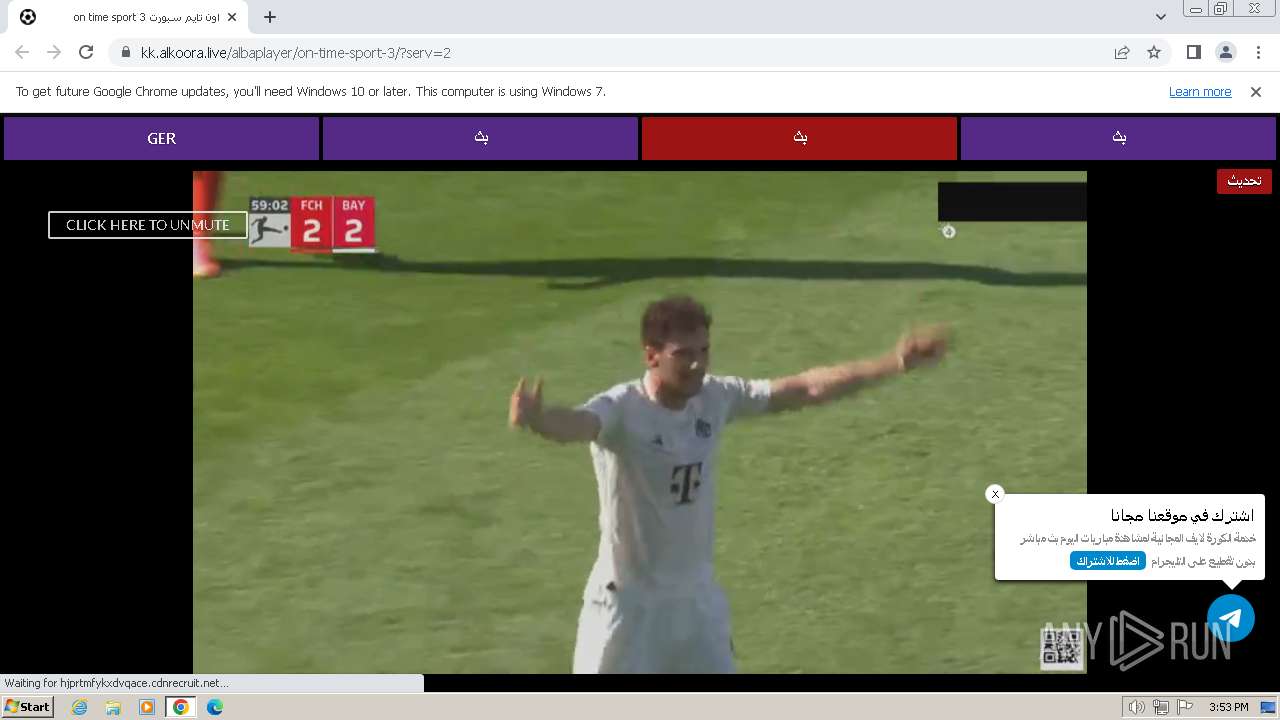Screen dimensions: 1280x720
Task: Toggle Chrome side panel
Action: coord(1193,52)
